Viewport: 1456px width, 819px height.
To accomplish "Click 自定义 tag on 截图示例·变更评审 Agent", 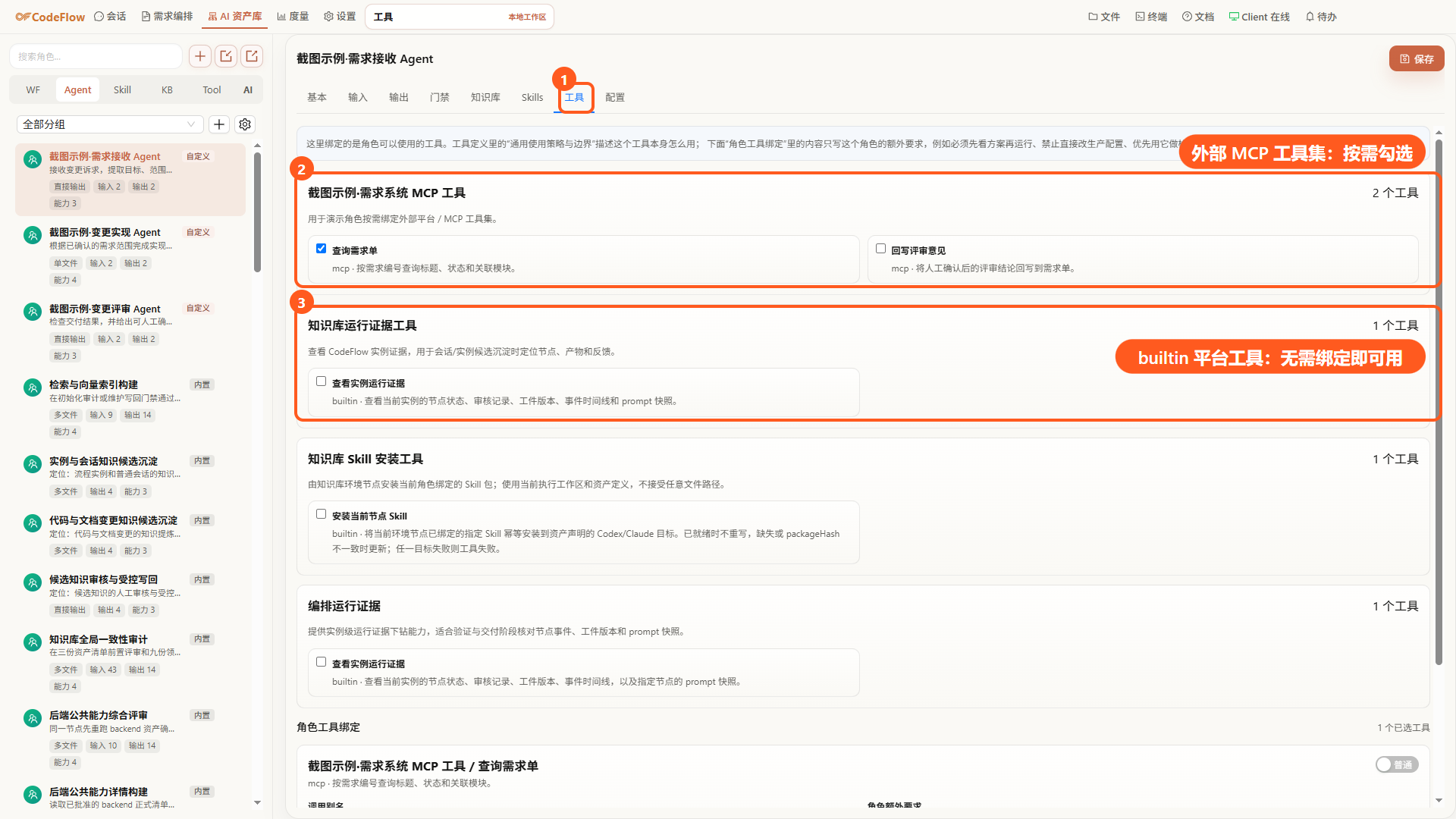I will [x=198, y=308].
